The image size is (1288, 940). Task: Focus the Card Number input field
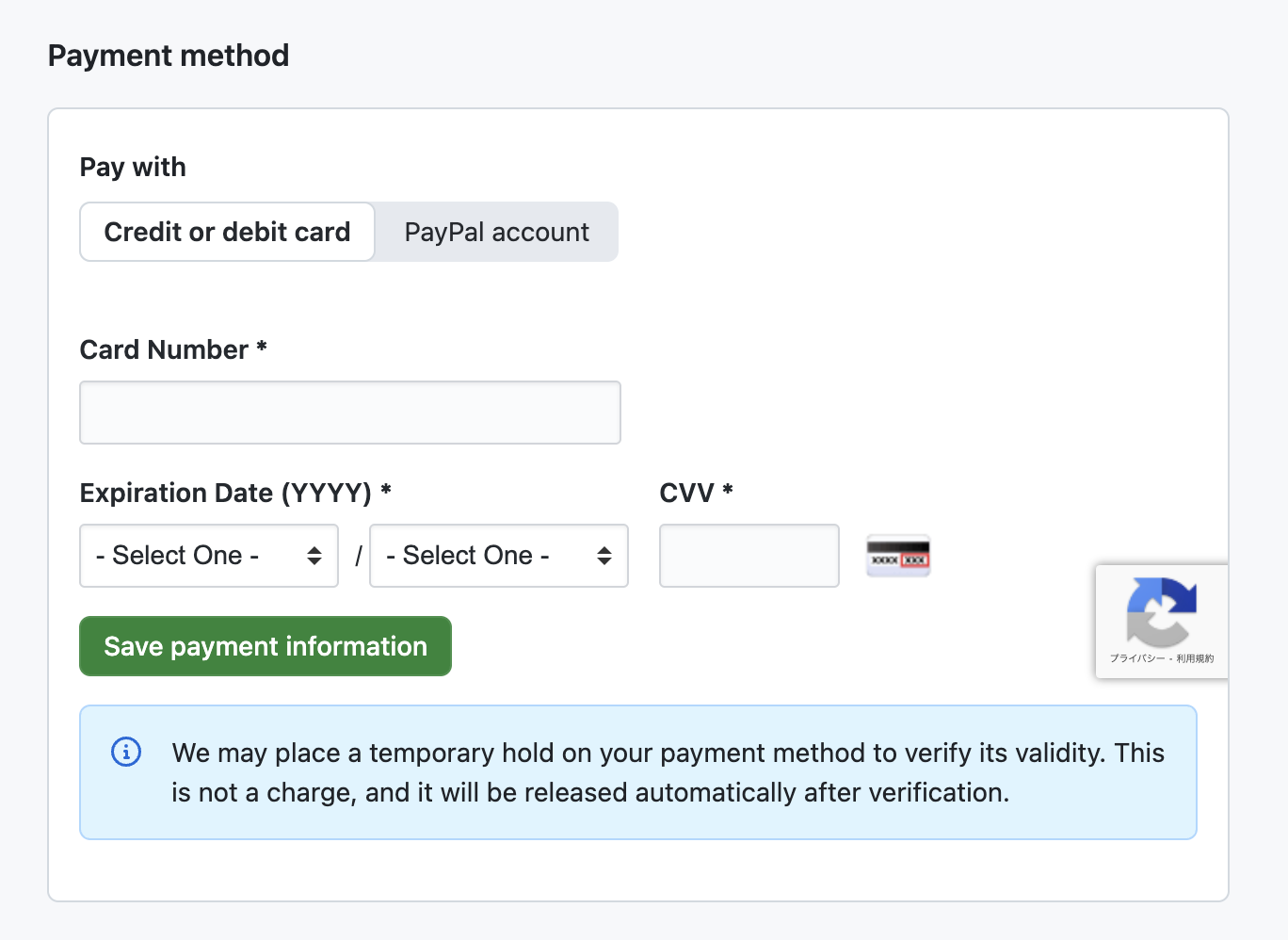click(350, 413)
